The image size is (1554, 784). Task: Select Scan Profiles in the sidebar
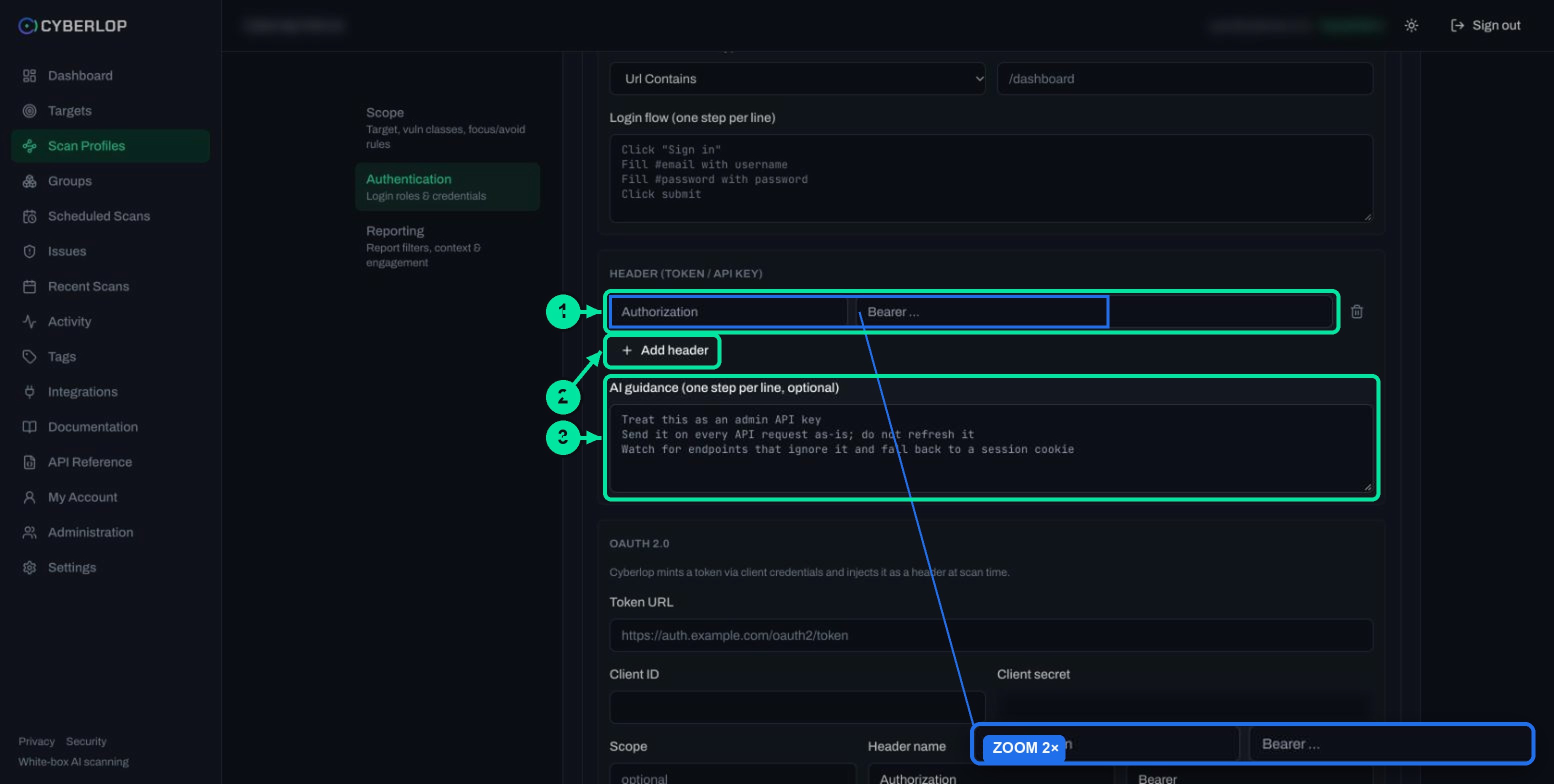[x=110, y=146]
